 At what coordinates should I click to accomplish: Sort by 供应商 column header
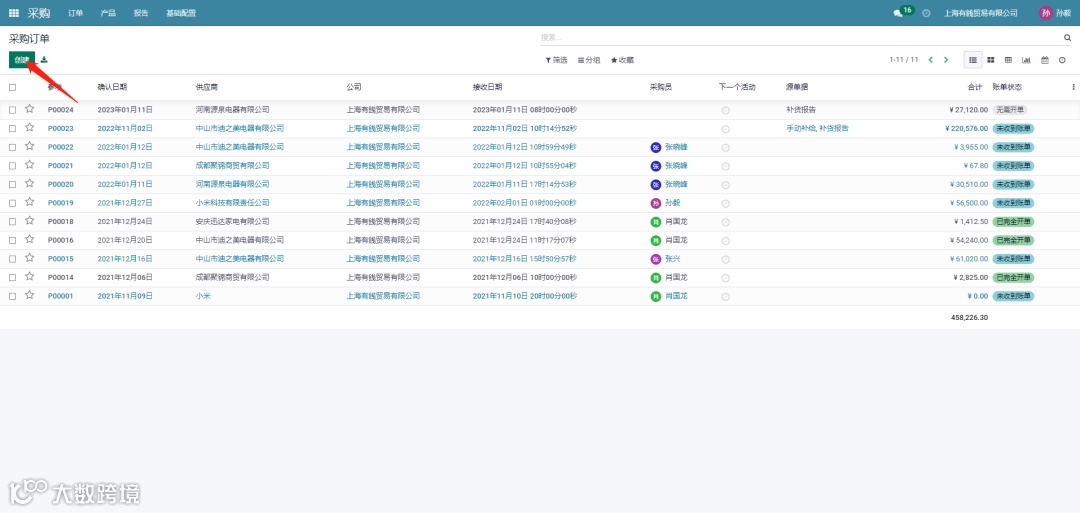[207, 87]
